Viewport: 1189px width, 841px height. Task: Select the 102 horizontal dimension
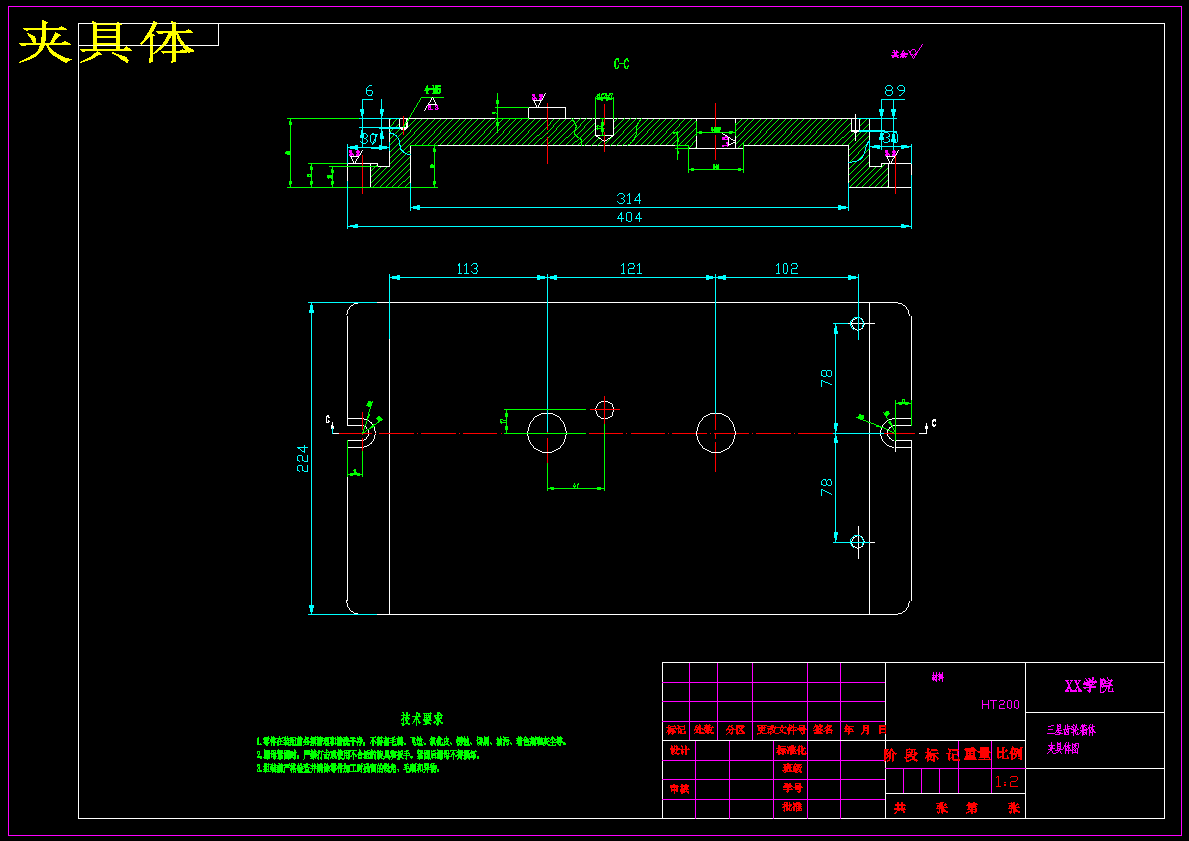[x=786, y=268]
